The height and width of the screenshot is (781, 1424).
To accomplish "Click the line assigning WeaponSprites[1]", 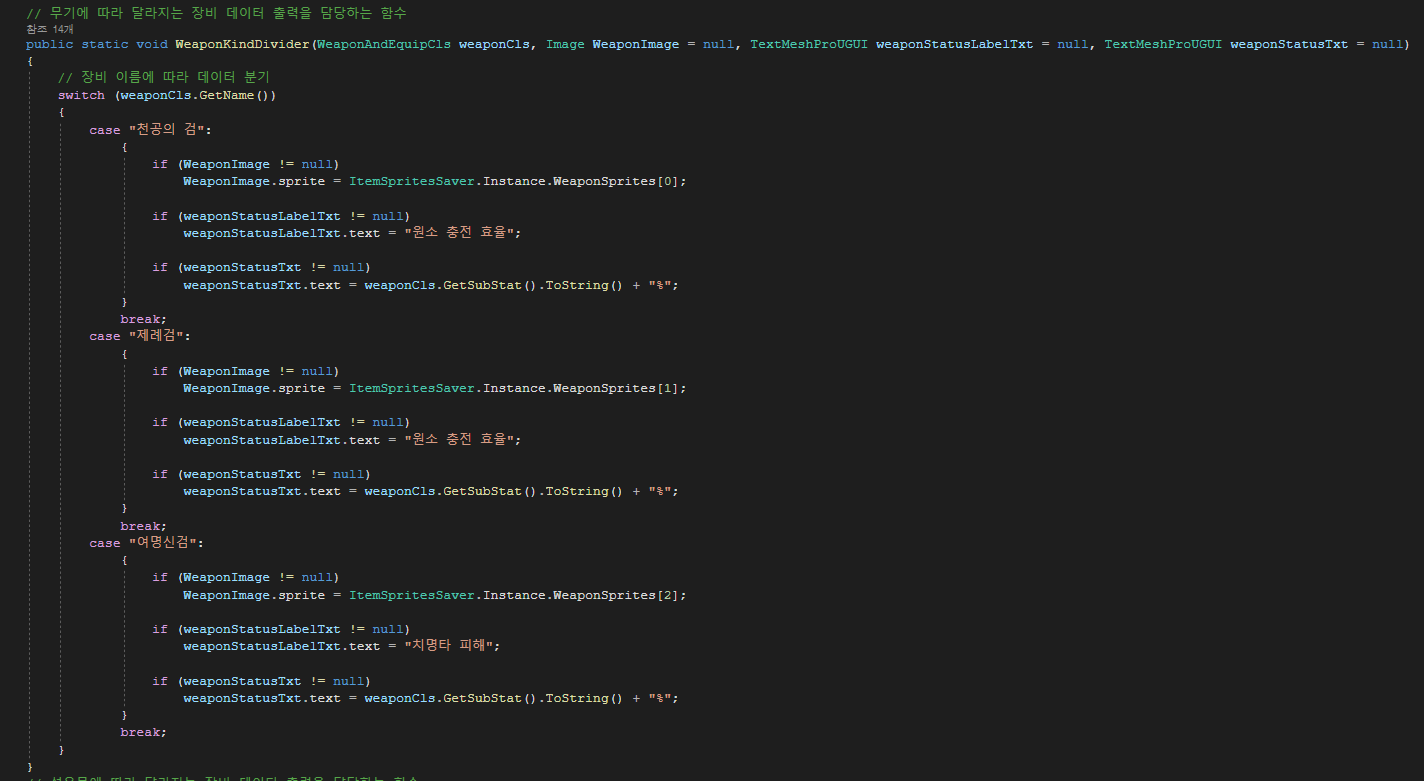I will tap(435, 388).
